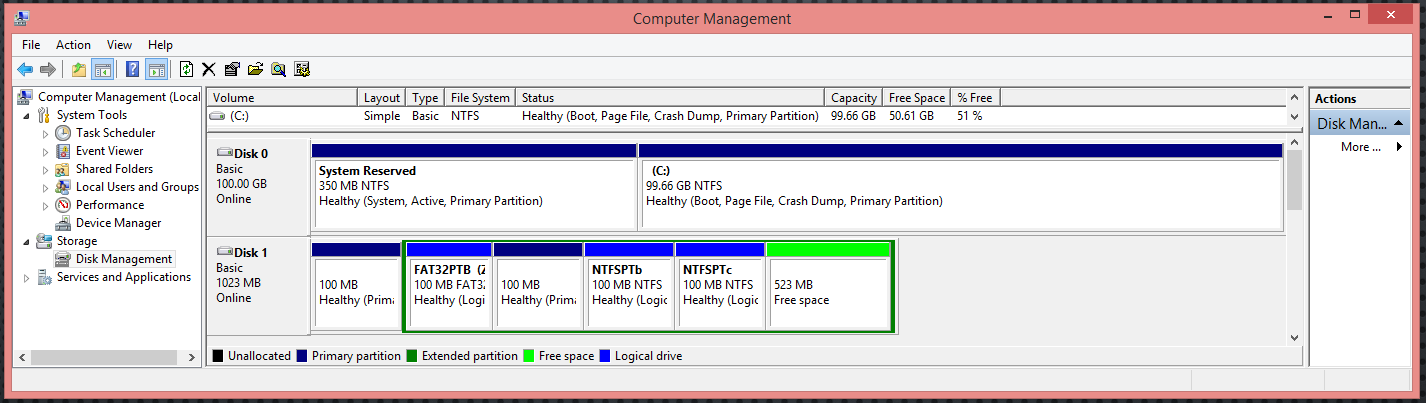The height and width of the screenshot is (403, 1426).
Task: Click console tree horizontal scrollbar right arrow
Action: pyautogui.click(x=194, y=357)
